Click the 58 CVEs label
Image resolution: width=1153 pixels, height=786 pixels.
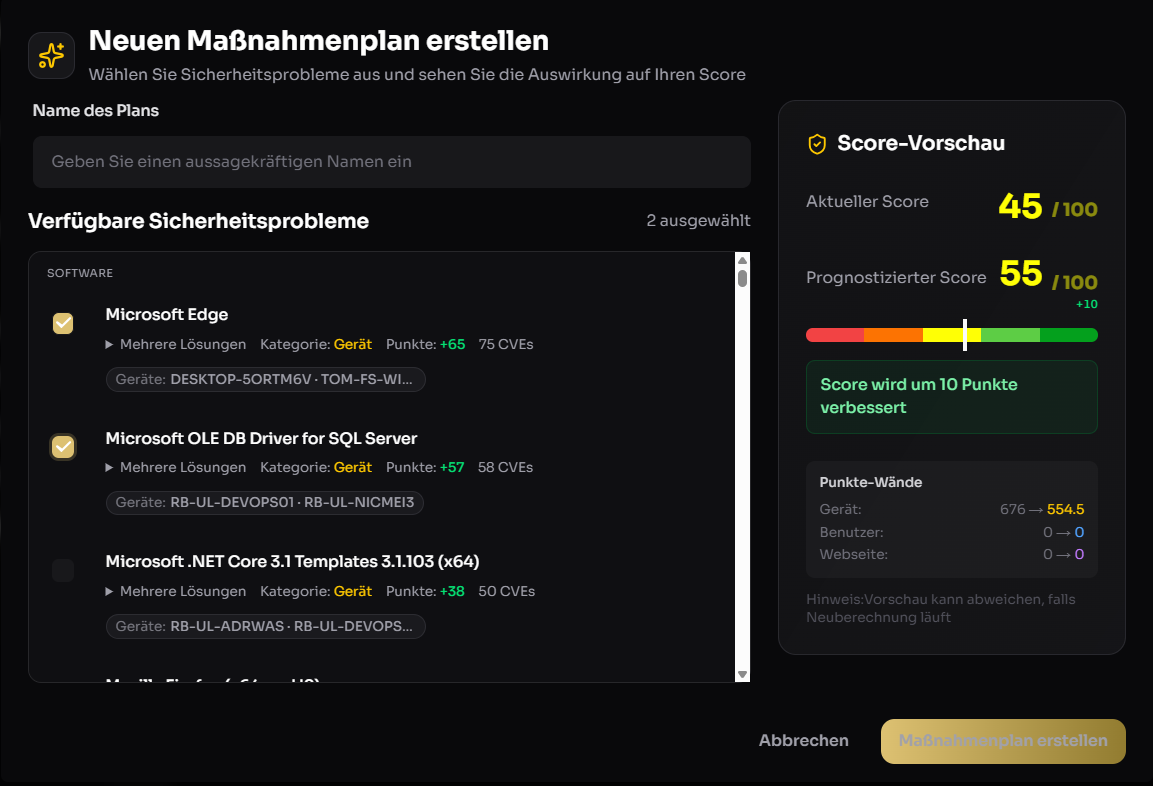click(x=505, y=467)
